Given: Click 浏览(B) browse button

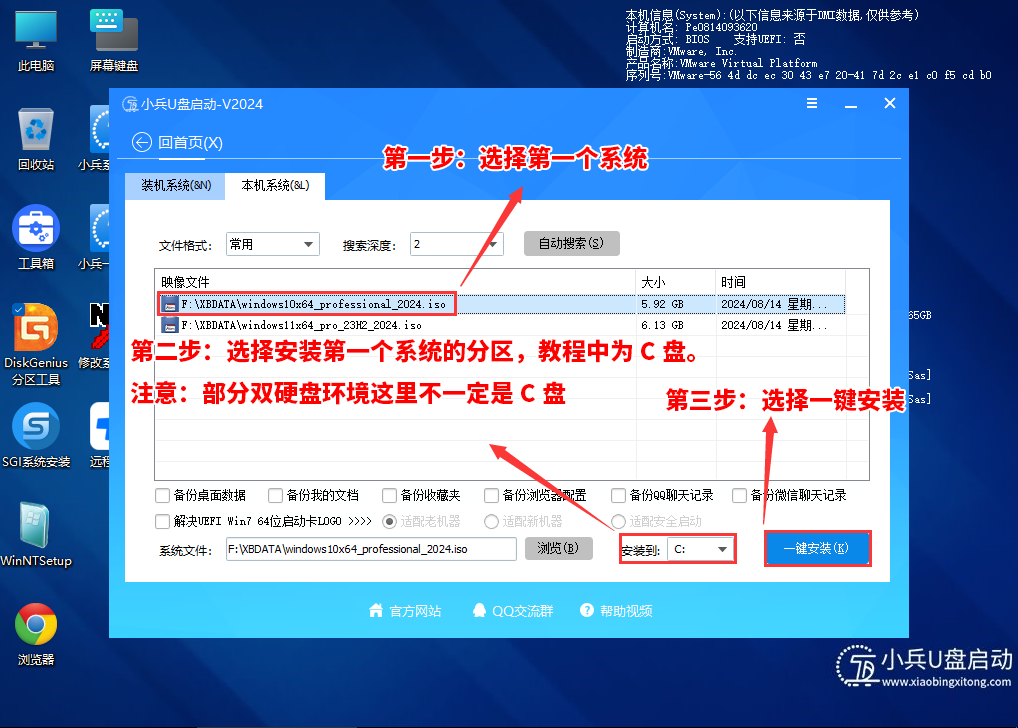Looking at the screenshot, I should pyautogui.click(x=558, y=548).
